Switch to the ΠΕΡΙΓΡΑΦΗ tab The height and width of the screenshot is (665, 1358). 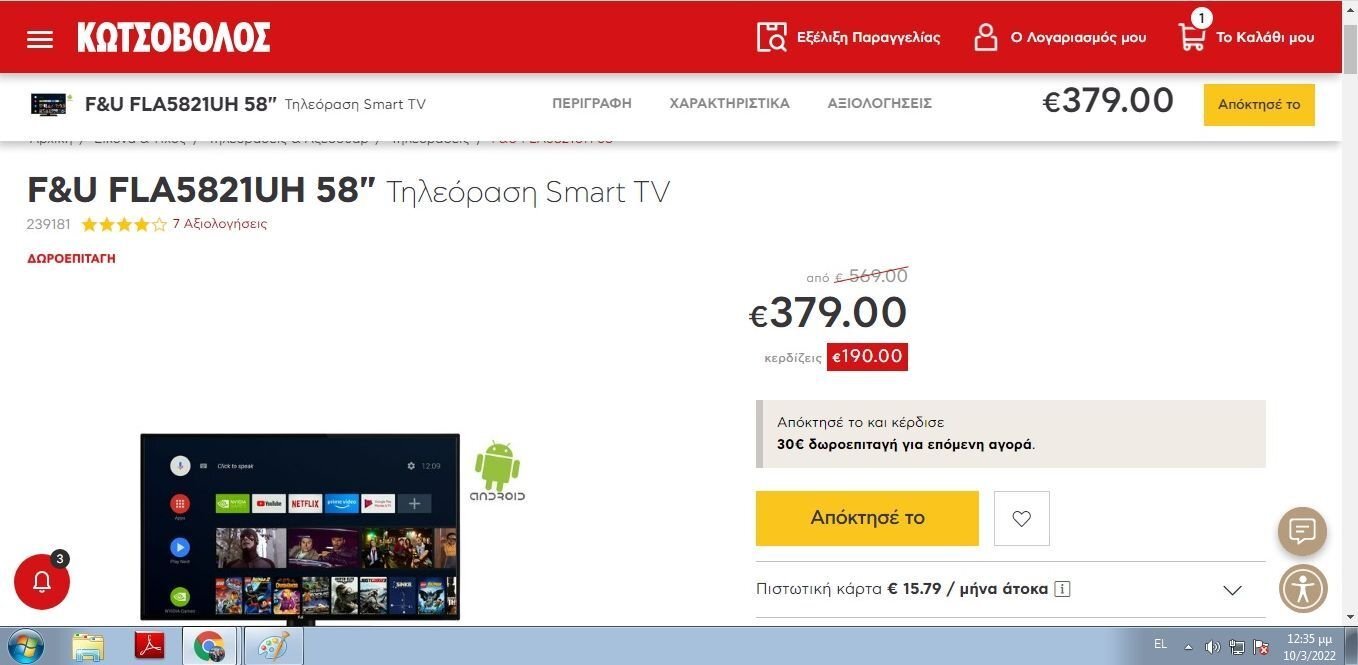point(592,103)
